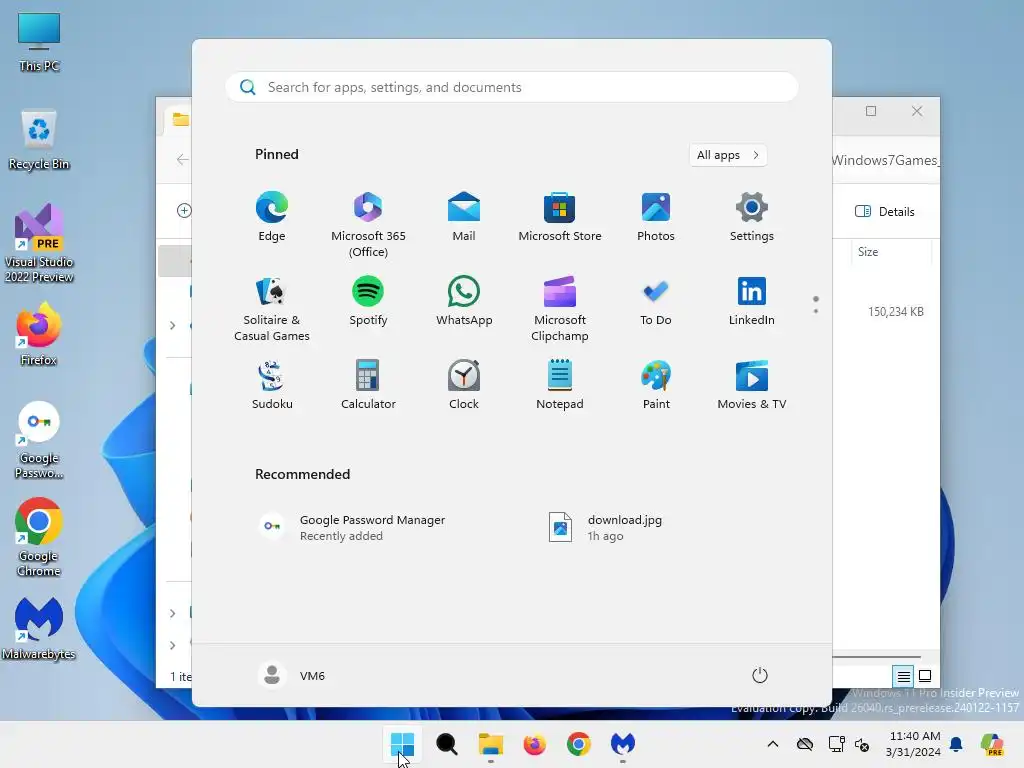1024x768 pixels.
Task: Toggle Details pane in File Explorer
Action: [885, 212]
